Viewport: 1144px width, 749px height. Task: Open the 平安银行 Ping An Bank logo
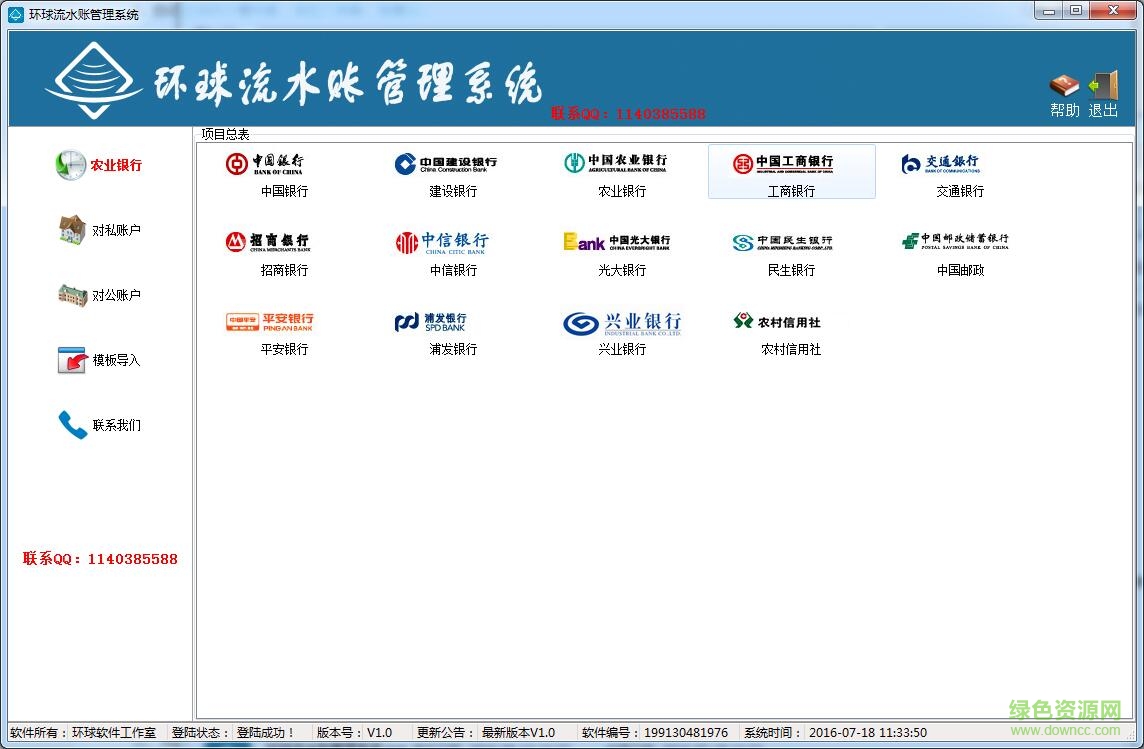269,322
